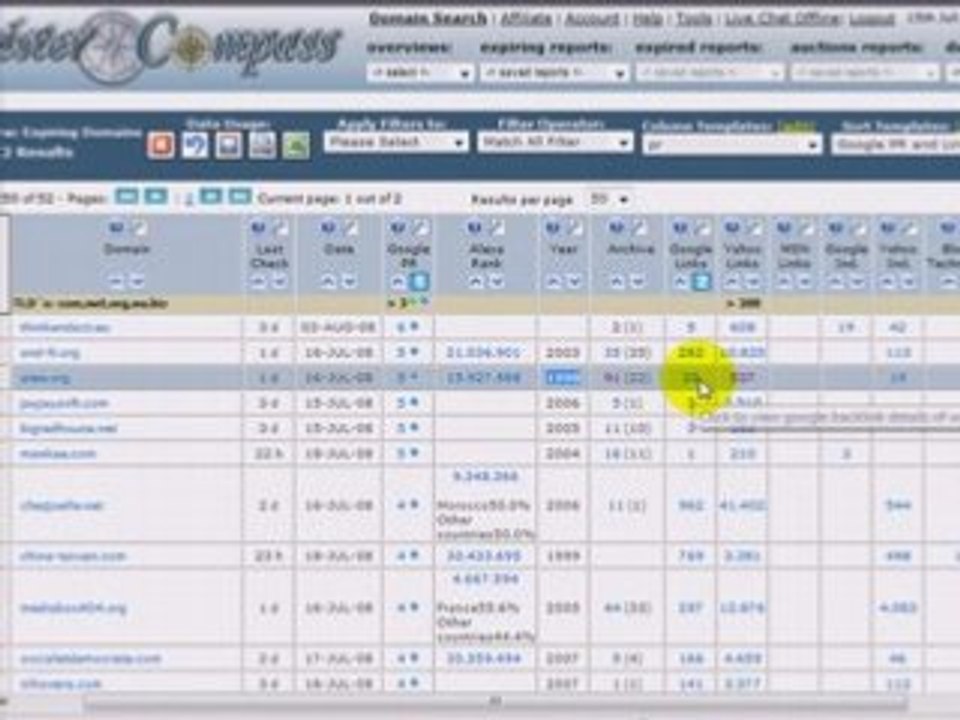
Task: Click info icon above Domain header
Action: [x=116, y=228]
